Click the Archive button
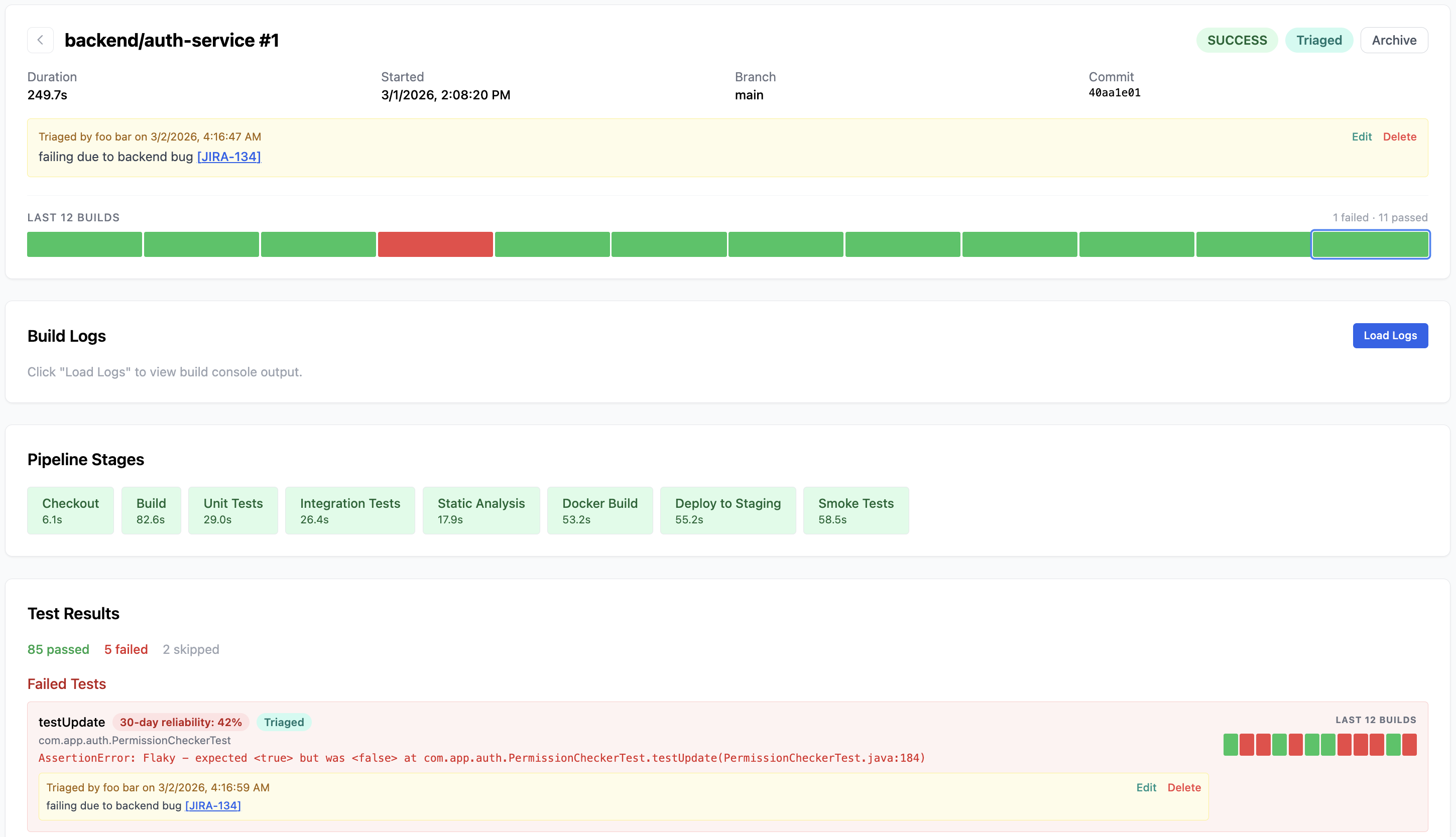1456x837 pixels. 1394,40
